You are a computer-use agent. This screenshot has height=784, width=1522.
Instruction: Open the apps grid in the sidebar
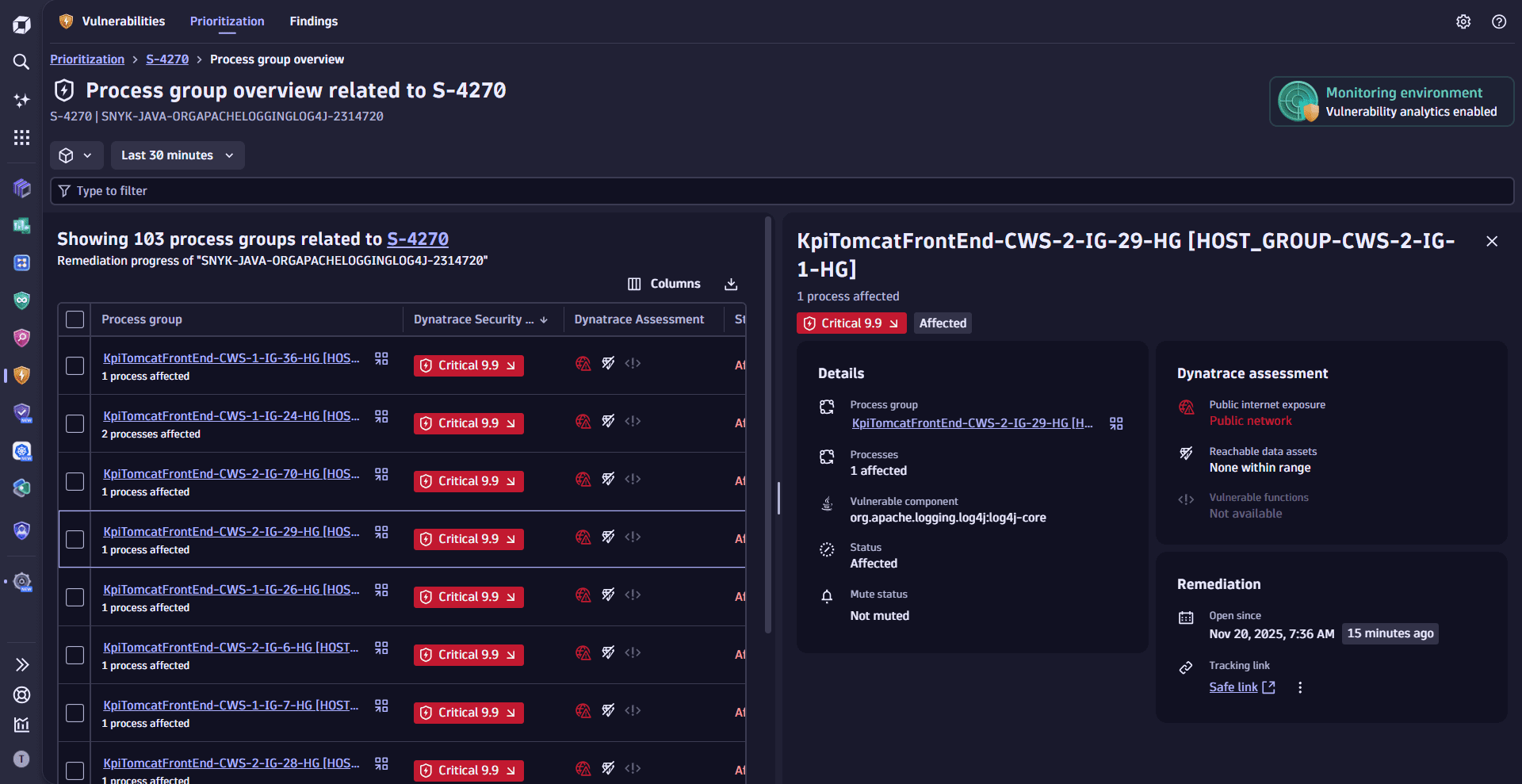(x=21, y=138)
